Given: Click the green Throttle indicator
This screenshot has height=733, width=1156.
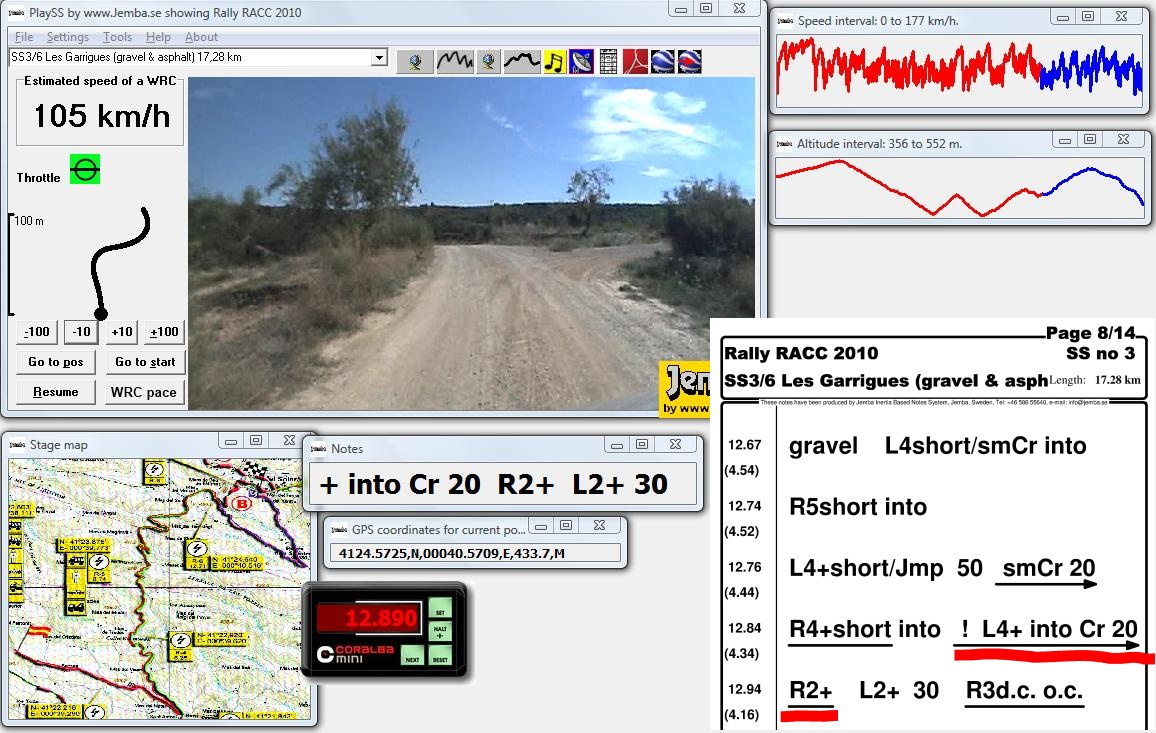Looking at the screenshot, I should pyautogui.click(x=85, y=169).
